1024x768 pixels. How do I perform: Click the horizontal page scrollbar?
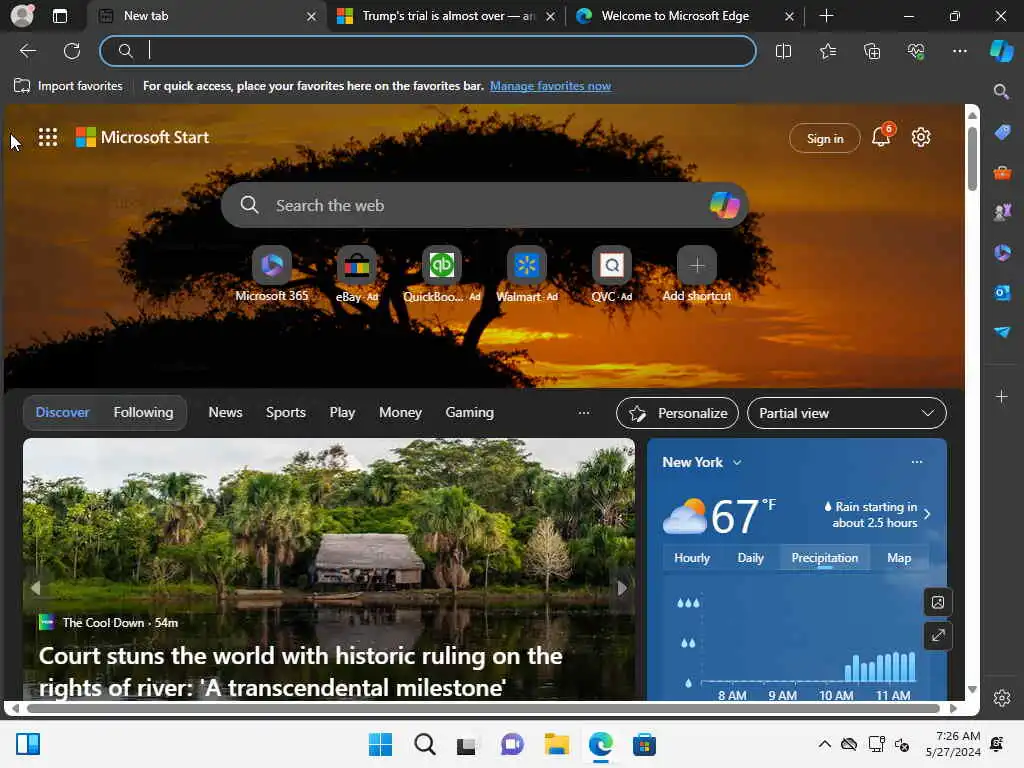483,709
